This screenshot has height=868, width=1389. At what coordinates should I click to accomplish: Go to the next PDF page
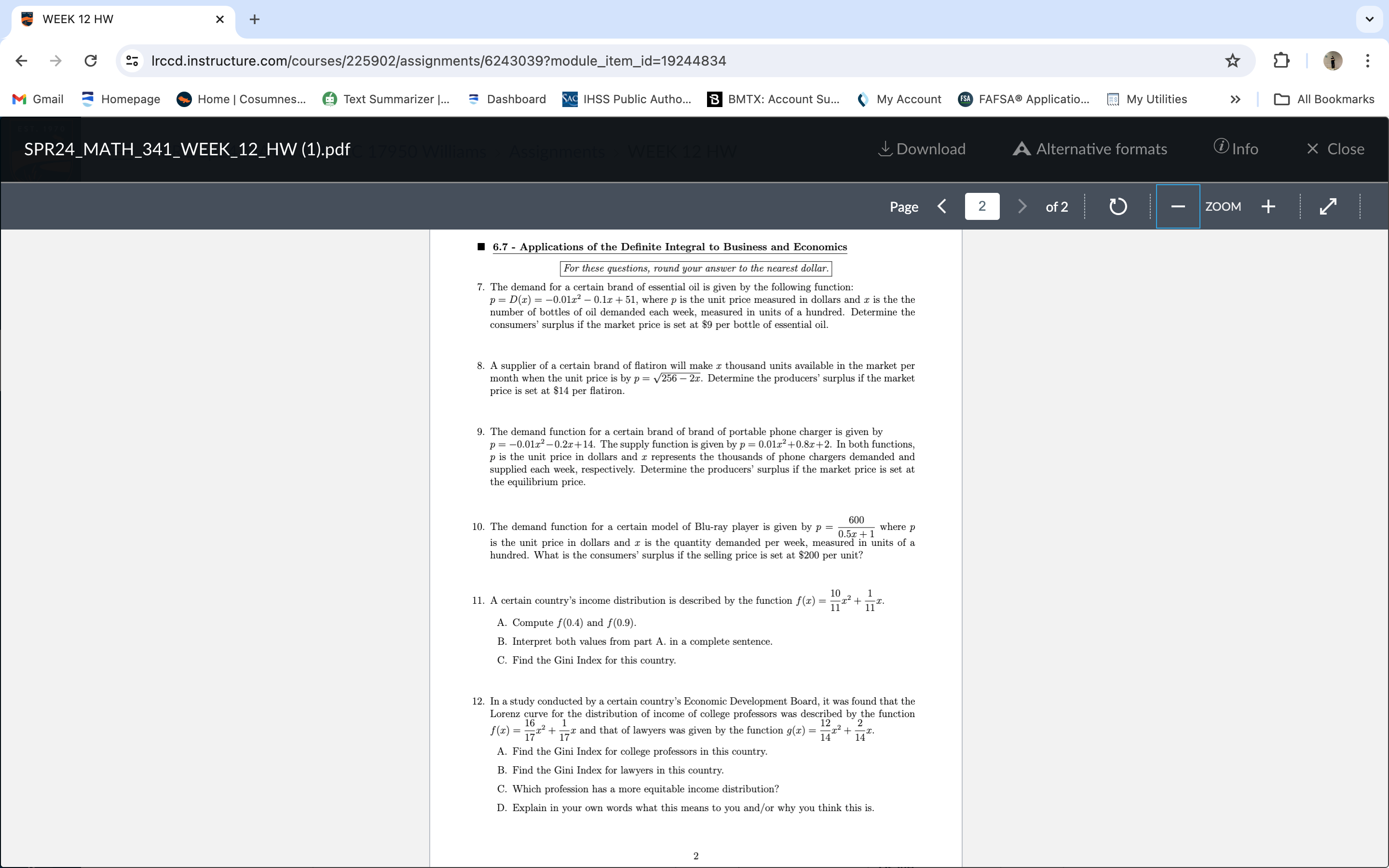coord(1021,206)
